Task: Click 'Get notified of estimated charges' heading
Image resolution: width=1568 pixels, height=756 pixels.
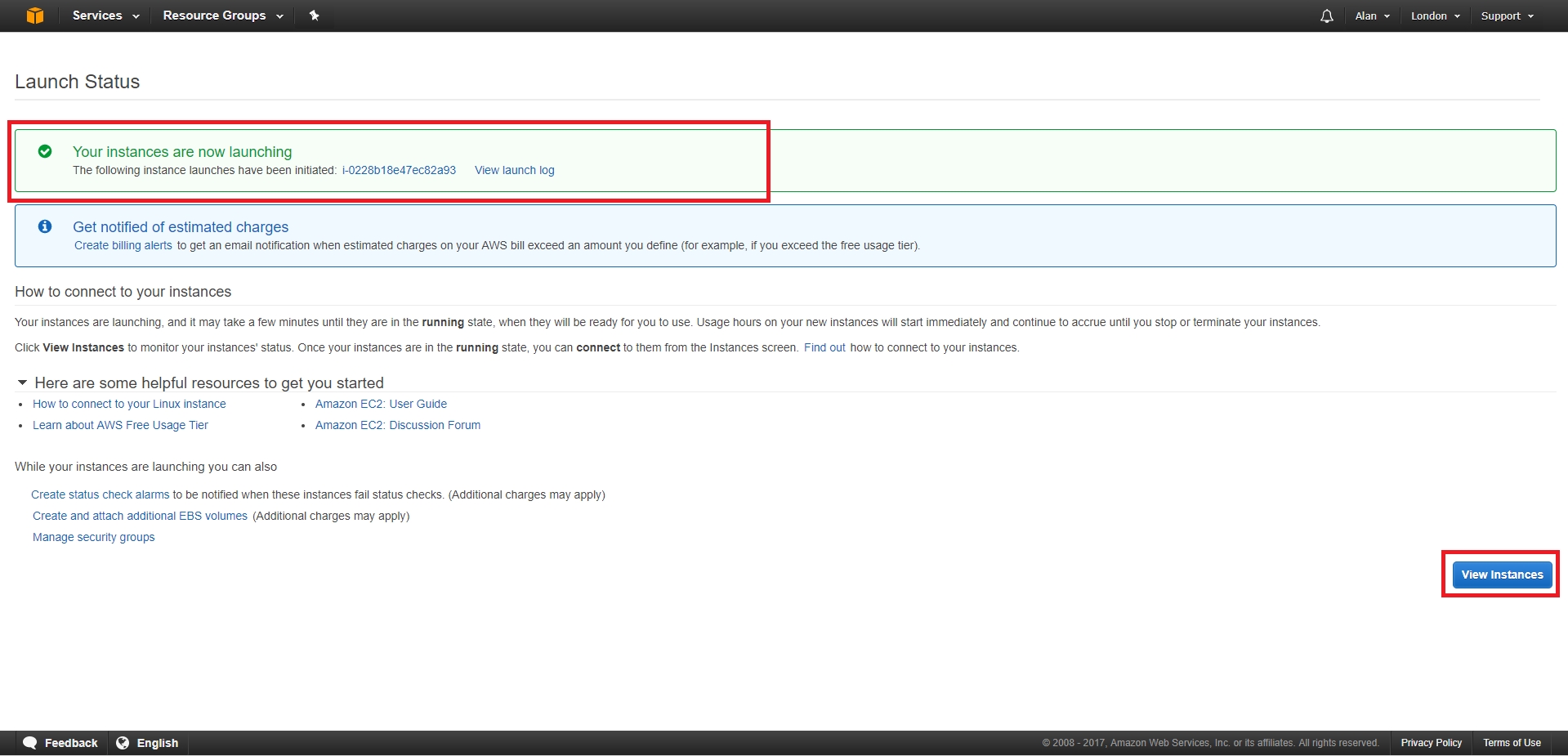Action: coord(181,226)
